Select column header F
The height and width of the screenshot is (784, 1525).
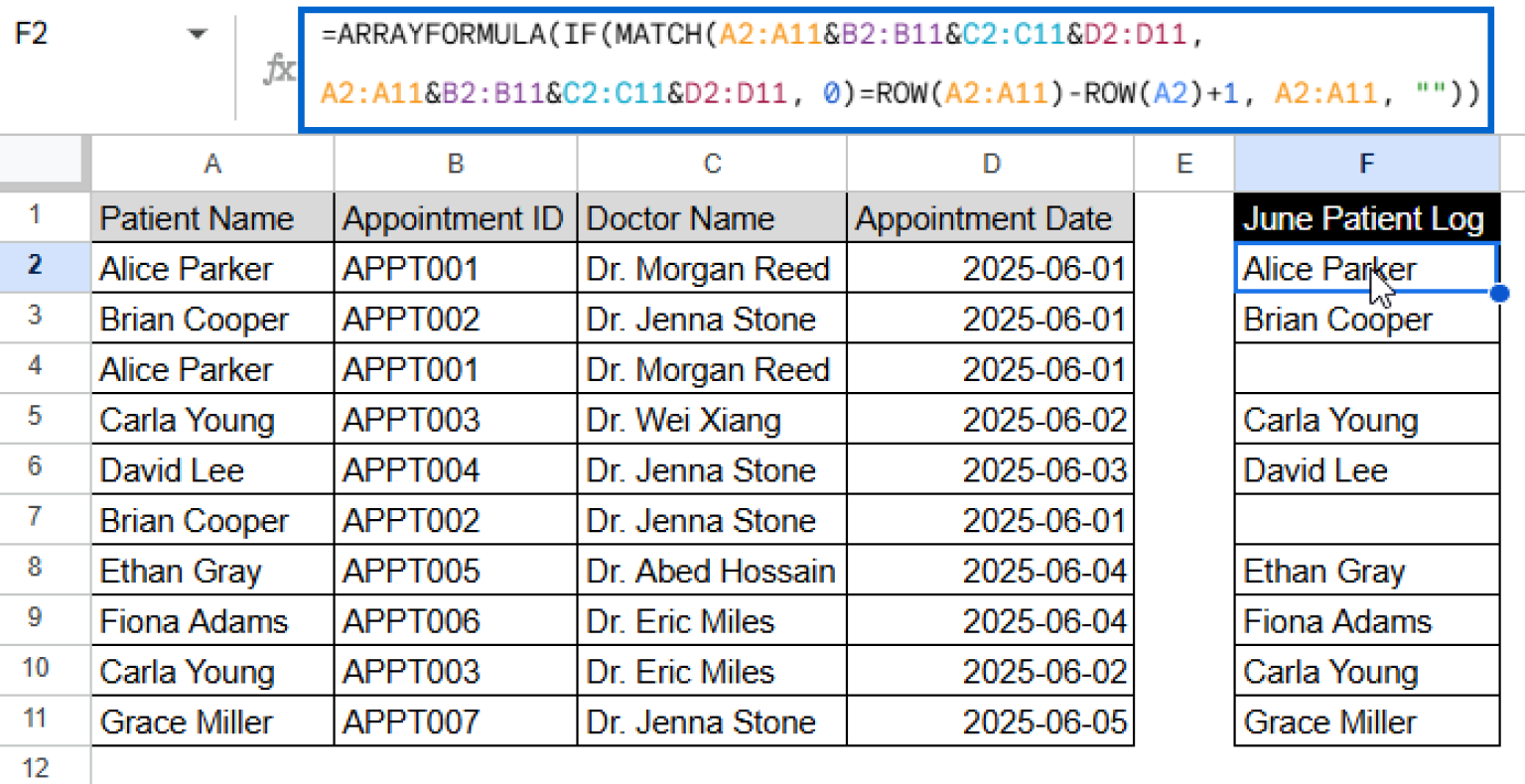[1366, 163]
